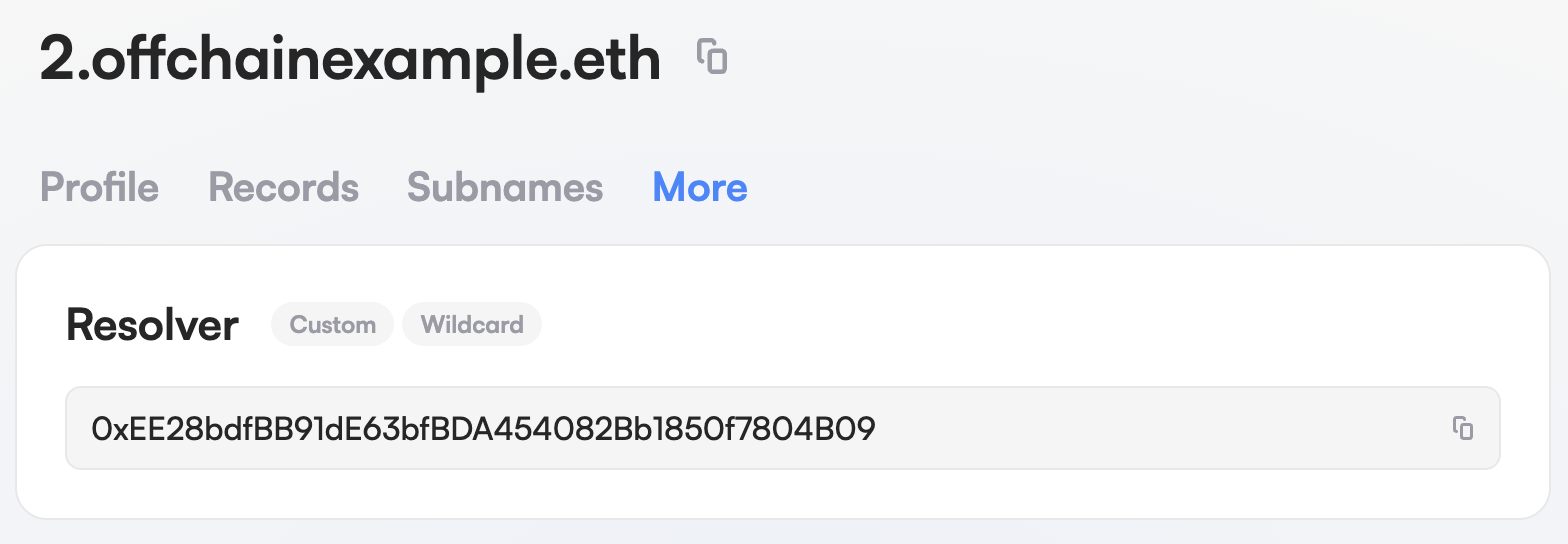This screenshot has height=544, width=1568.
Task: Return to the name's Profile view
Action: [x=99, y=187]
